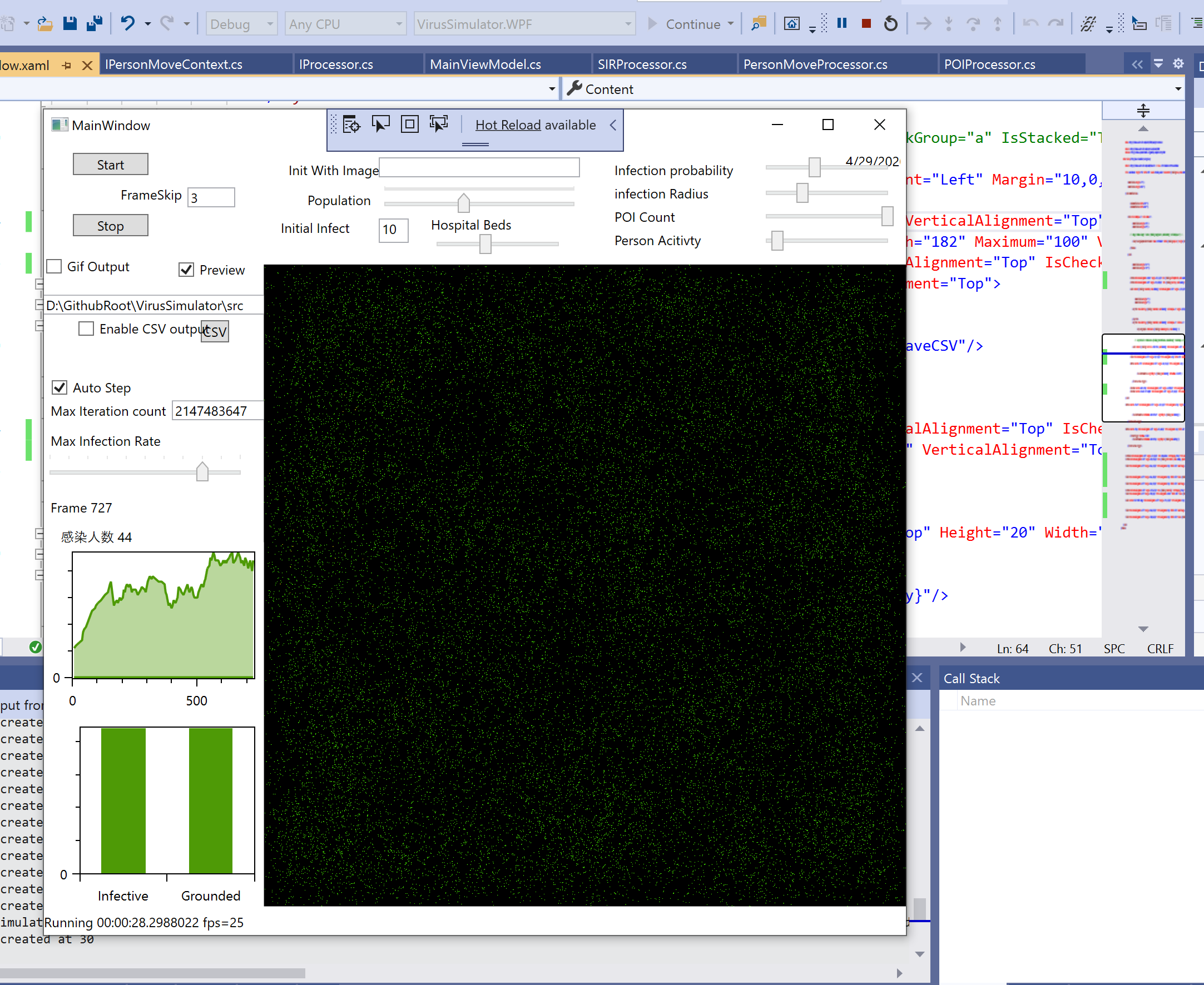Click the FrameSkip input field
This screenshot has height=985, width=1204.
[211, 197]
